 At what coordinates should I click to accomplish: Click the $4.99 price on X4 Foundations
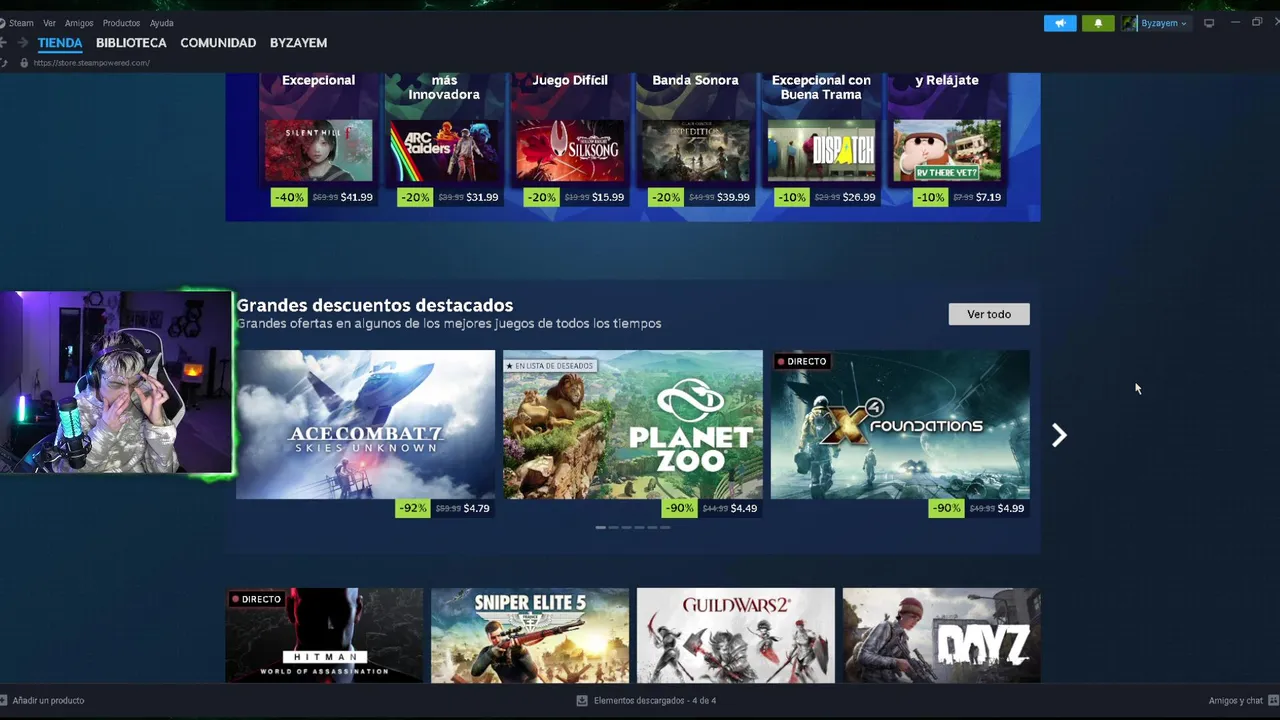click(1011, 508)
